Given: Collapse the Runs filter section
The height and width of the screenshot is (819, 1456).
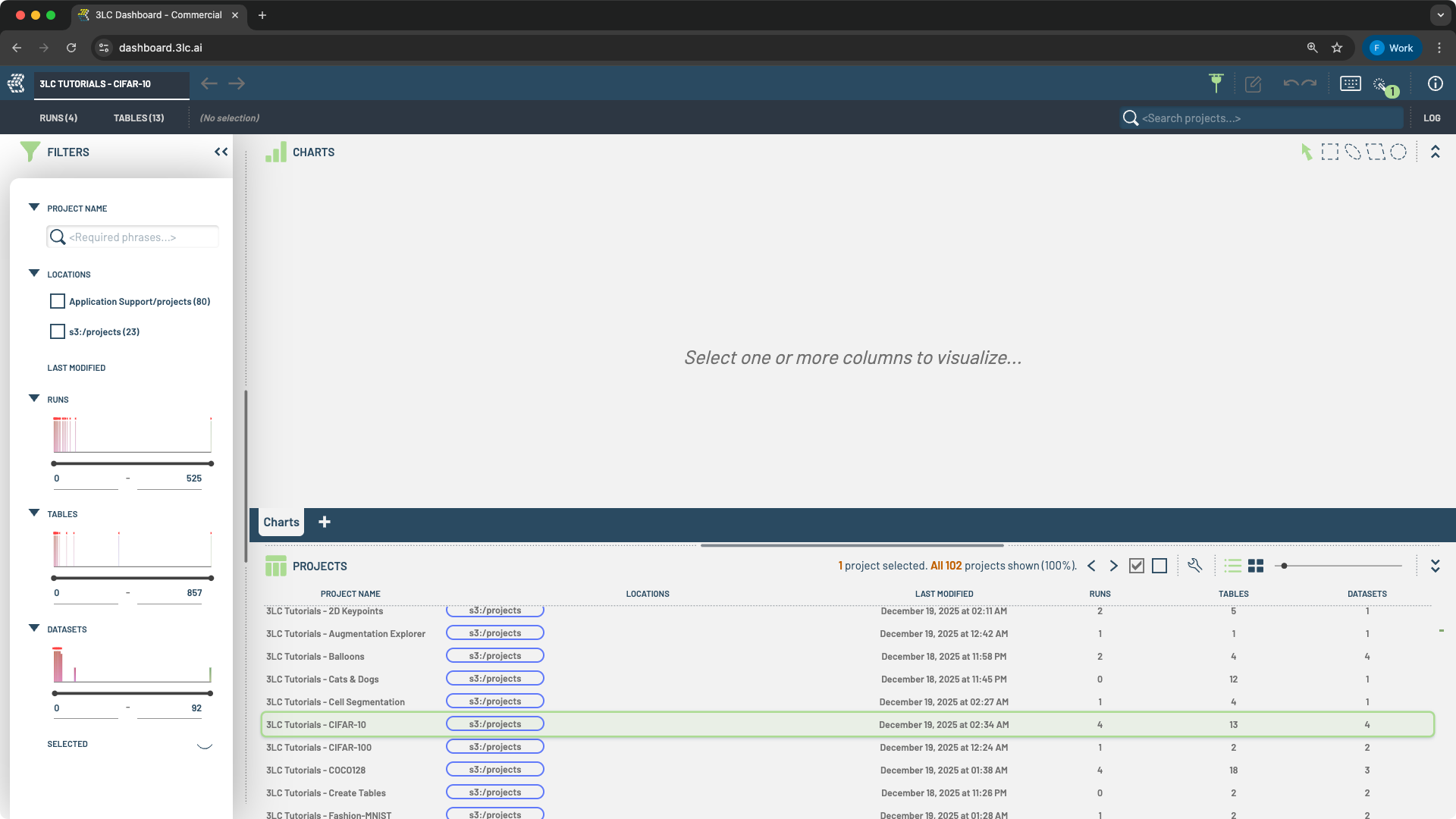Looking at the screenshot, I should [34, 399].
